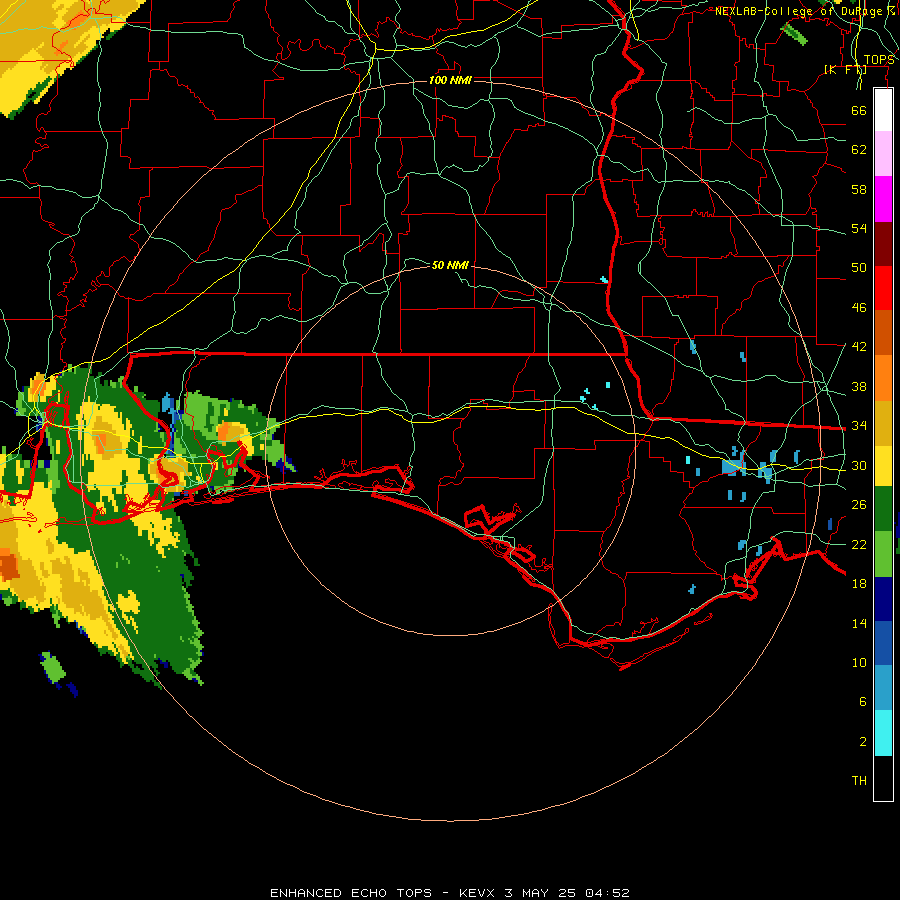Click the legend value 34

click(859, 425)
